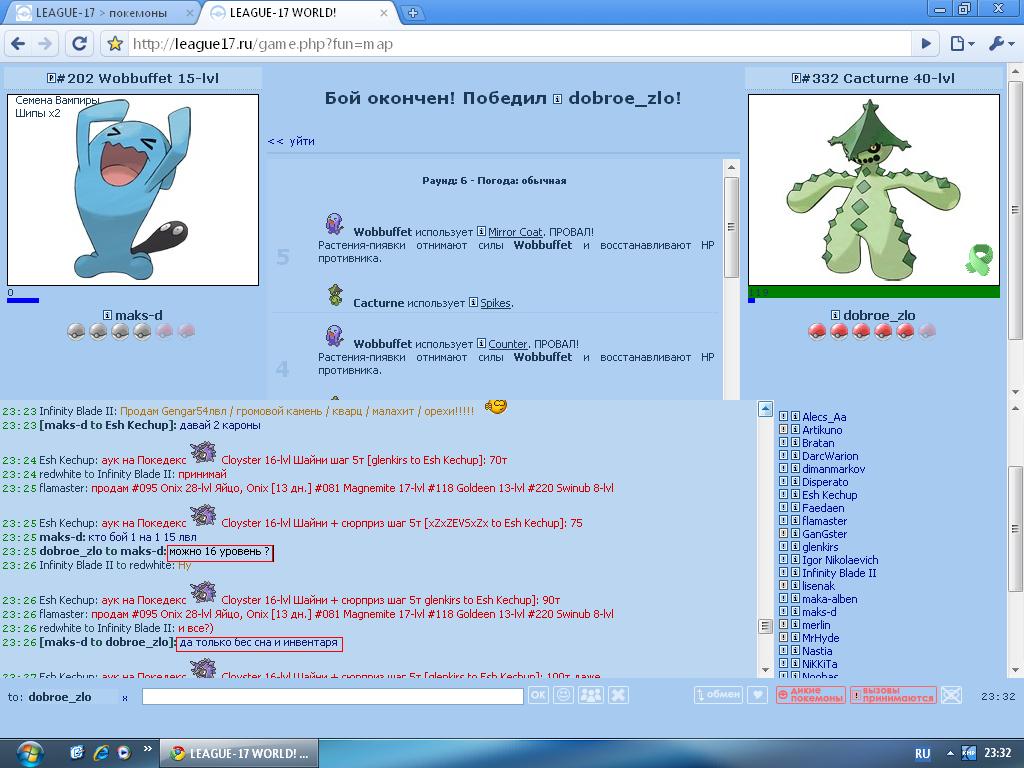Click LEAGUE-17 WORLD taskbar button

[239, 754]
